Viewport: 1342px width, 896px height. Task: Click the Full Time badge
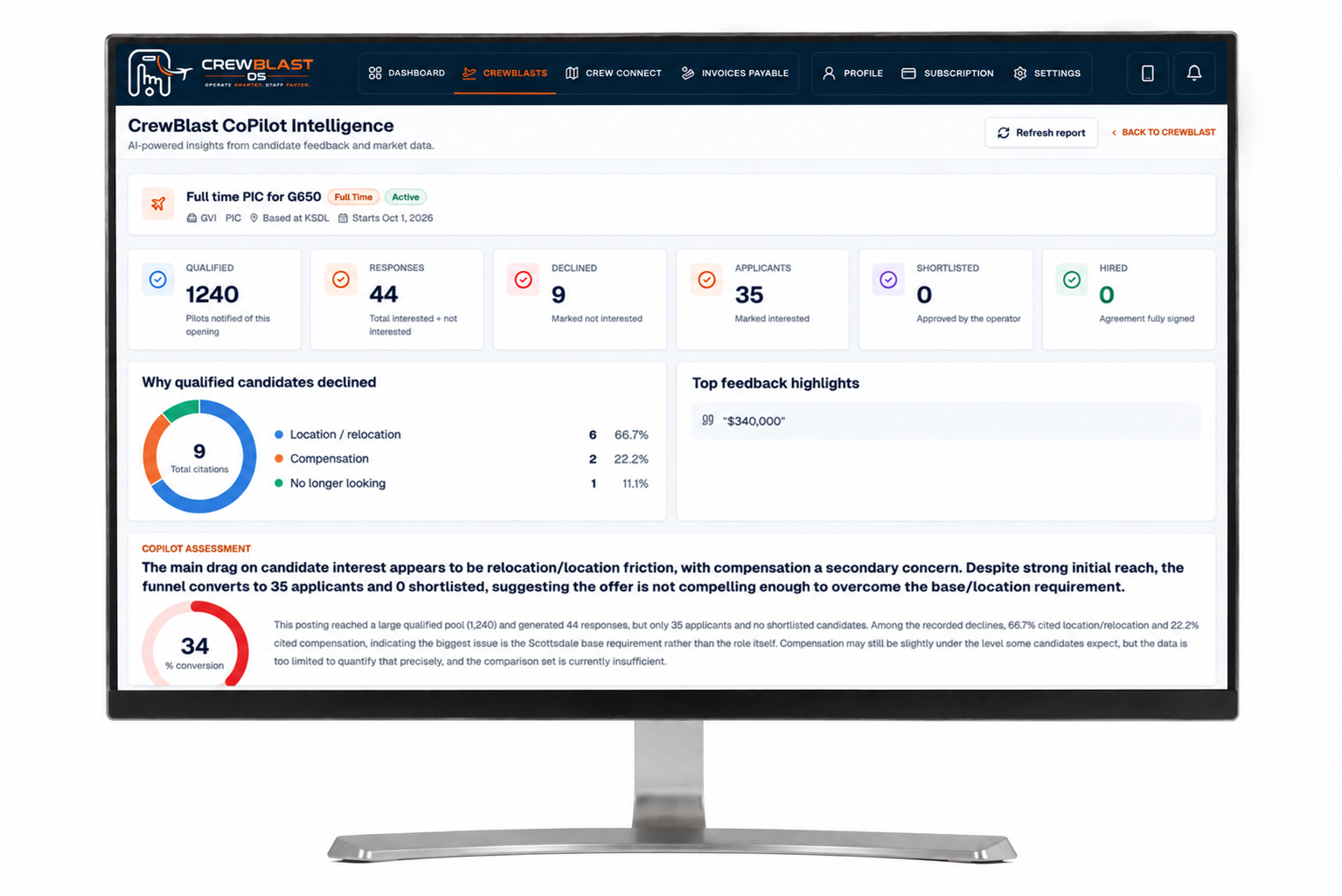[353, 198]
